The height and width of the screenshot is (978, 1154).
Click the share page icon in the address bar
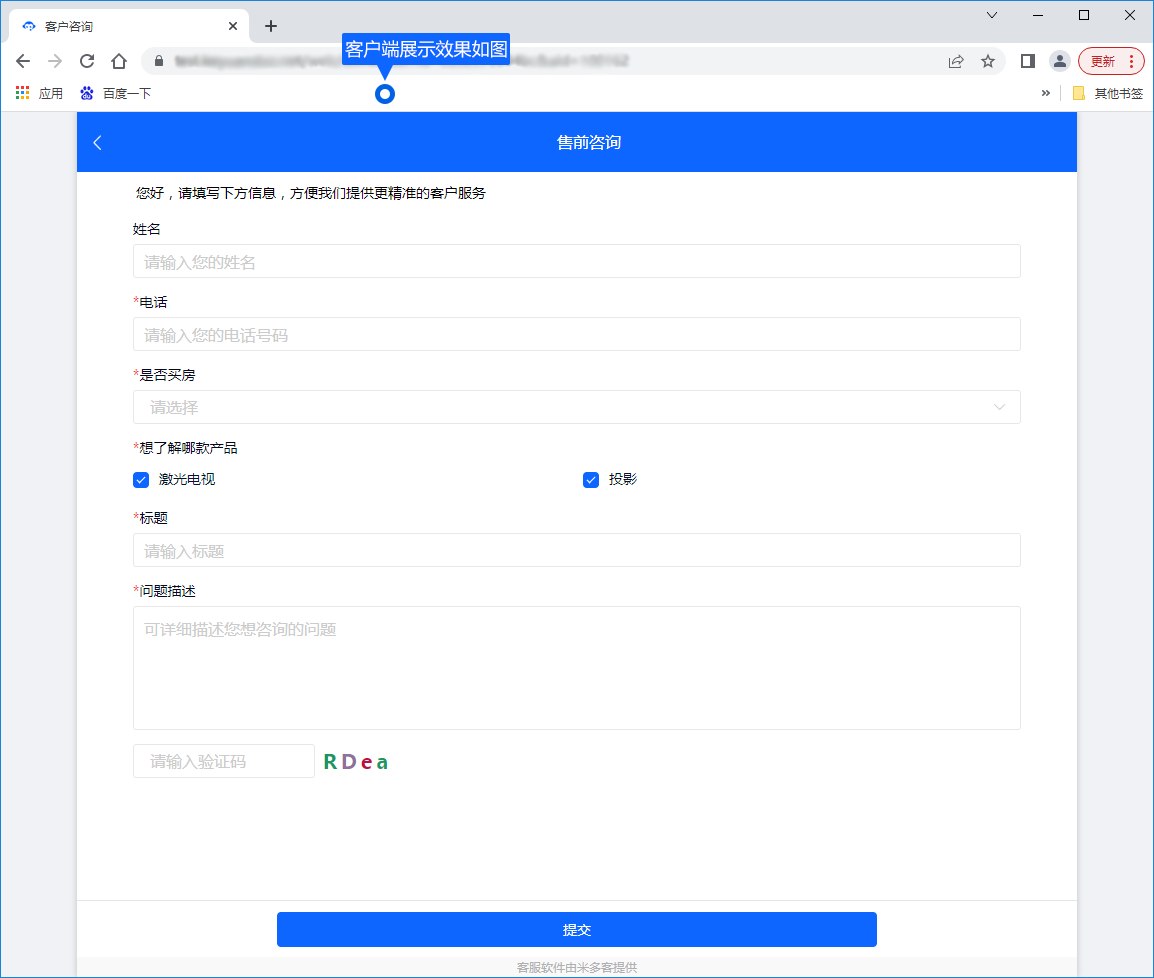click(x=956, y=61)
